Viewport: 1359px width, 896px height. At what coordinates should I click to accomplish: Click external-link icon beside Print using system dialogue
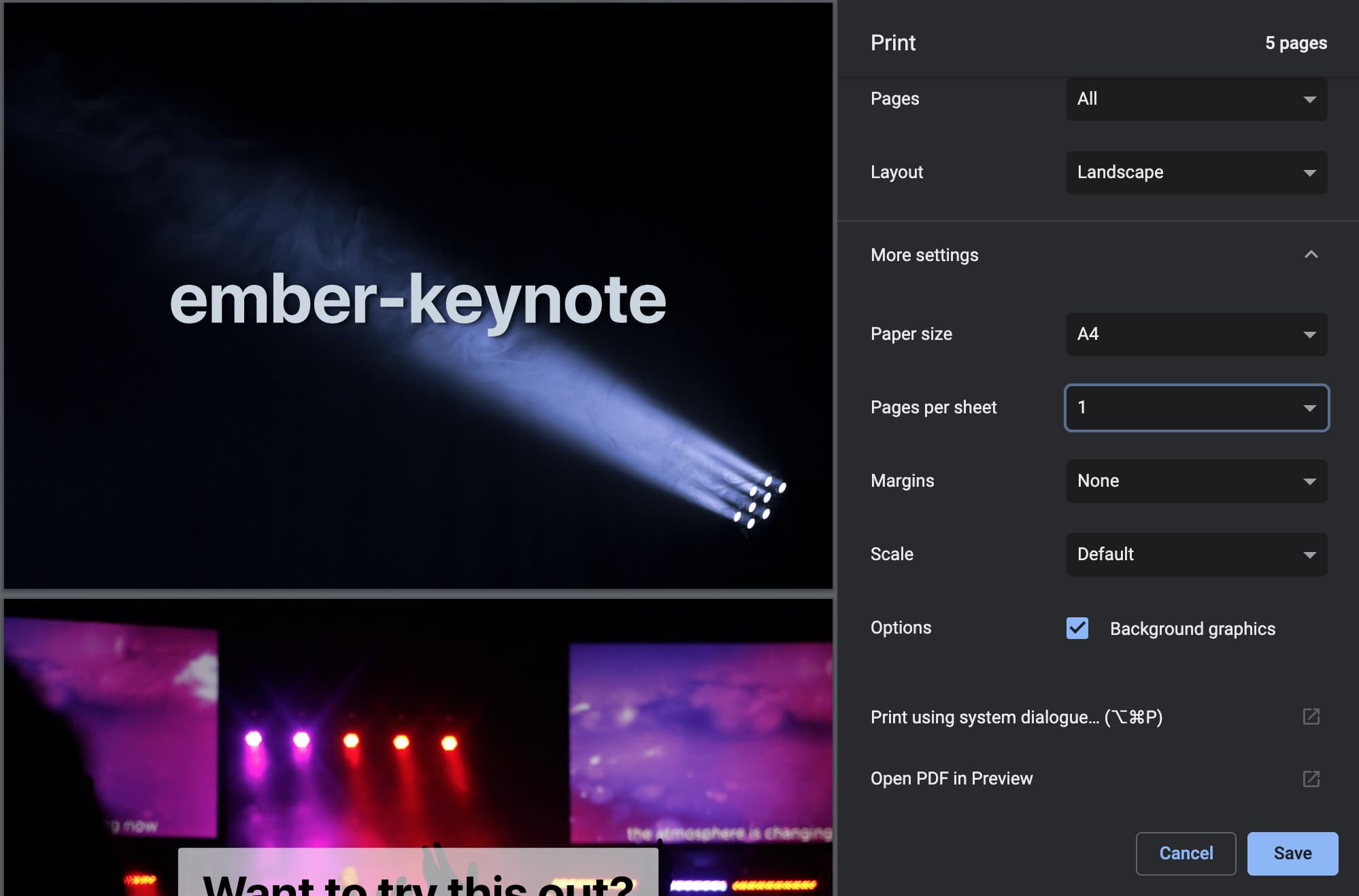tap(1311, 717)
